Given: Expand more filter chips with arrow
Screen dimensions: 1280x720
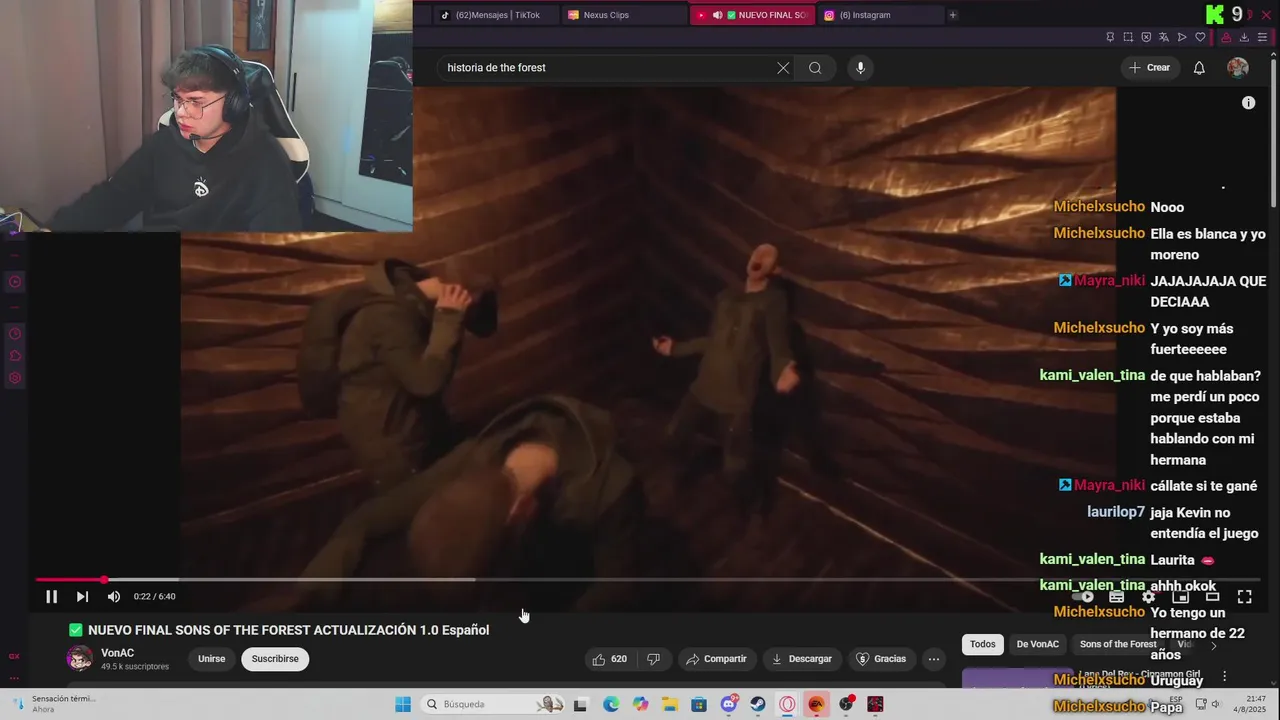Looking at the screenshot, I should 1214,645.
